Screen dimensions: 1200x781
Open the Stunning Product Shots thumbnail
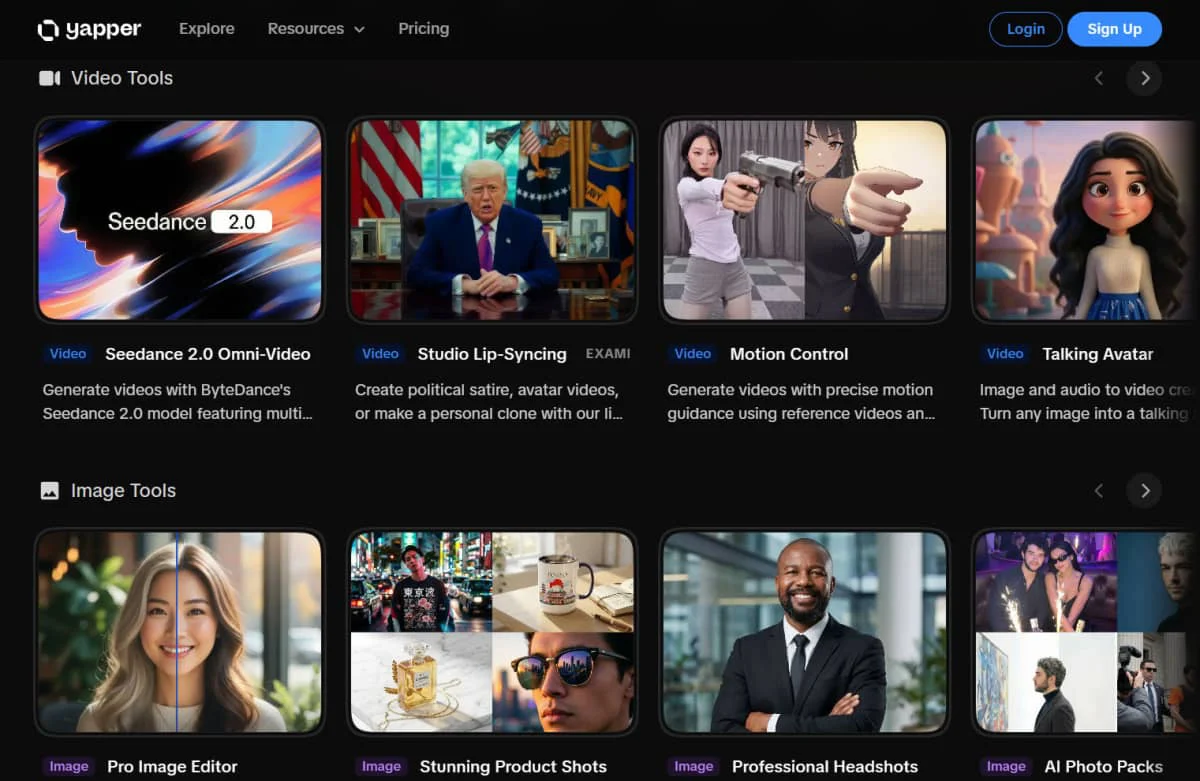click(492, 632)
